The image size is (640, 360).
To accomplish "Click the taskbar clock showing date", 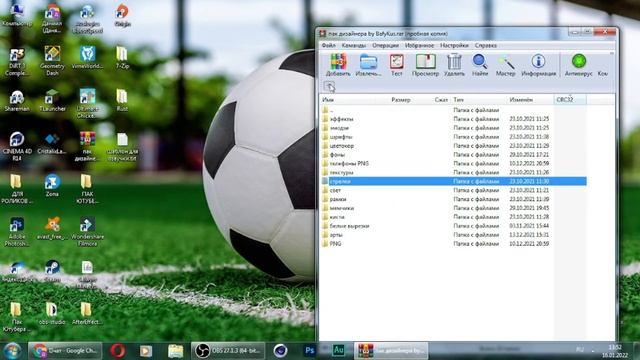I will [x=615, y=351].
